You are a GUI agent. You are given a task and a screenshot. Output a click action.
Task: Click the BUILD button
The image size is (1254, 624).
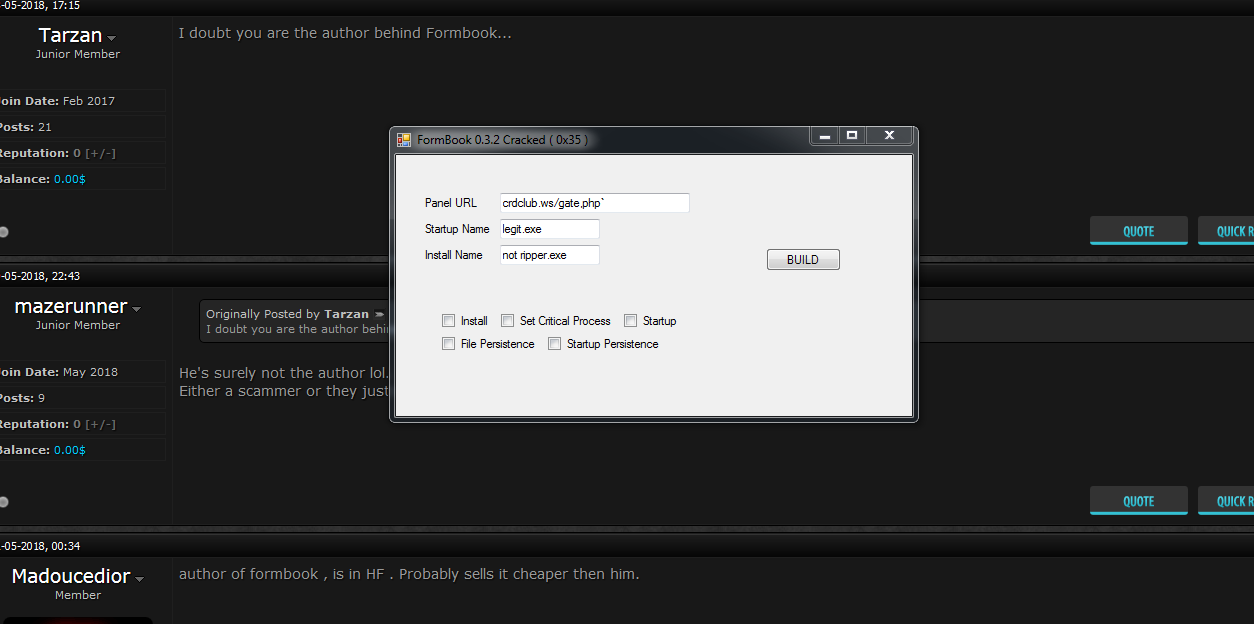(x=803, y=260)
